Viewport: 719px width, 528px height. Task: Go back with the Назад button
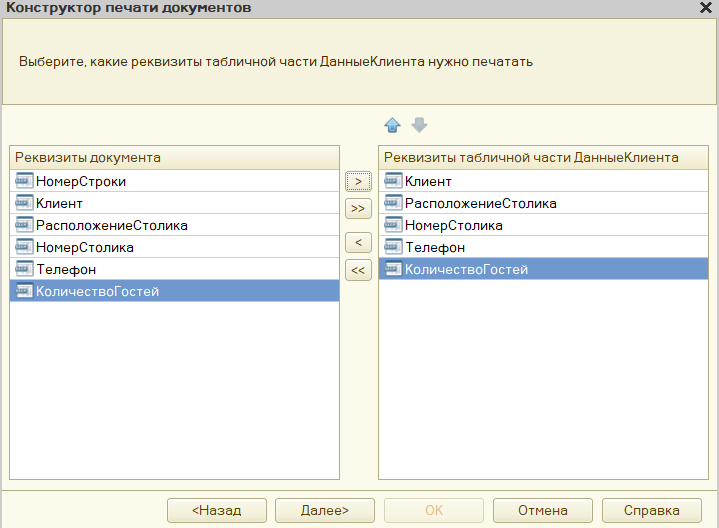(x=217, y=510)
